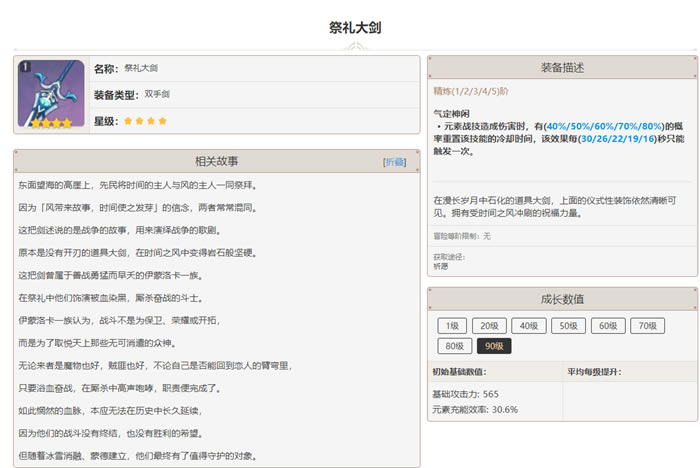
Task: Switch to the 20级 growth tab
Action: (487, 326)
